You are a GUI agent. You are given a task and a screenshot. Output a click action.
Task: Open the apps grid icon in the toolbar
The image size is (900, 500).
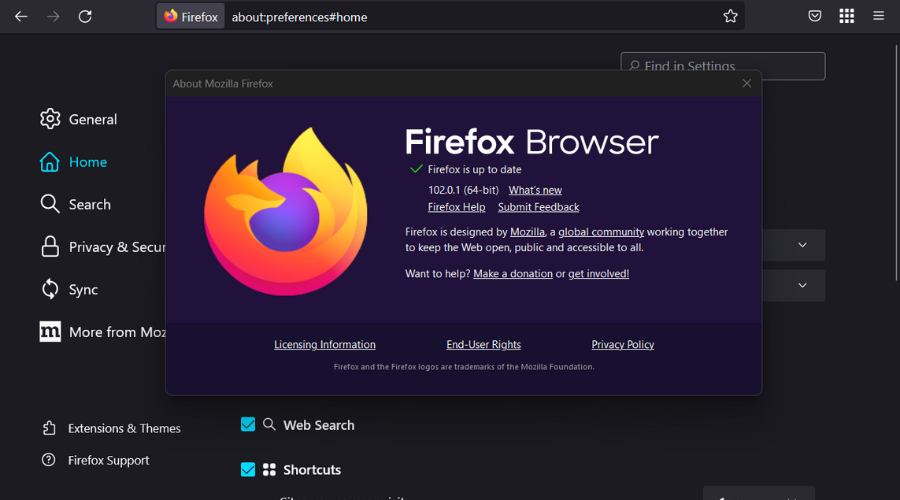point(847,16)
